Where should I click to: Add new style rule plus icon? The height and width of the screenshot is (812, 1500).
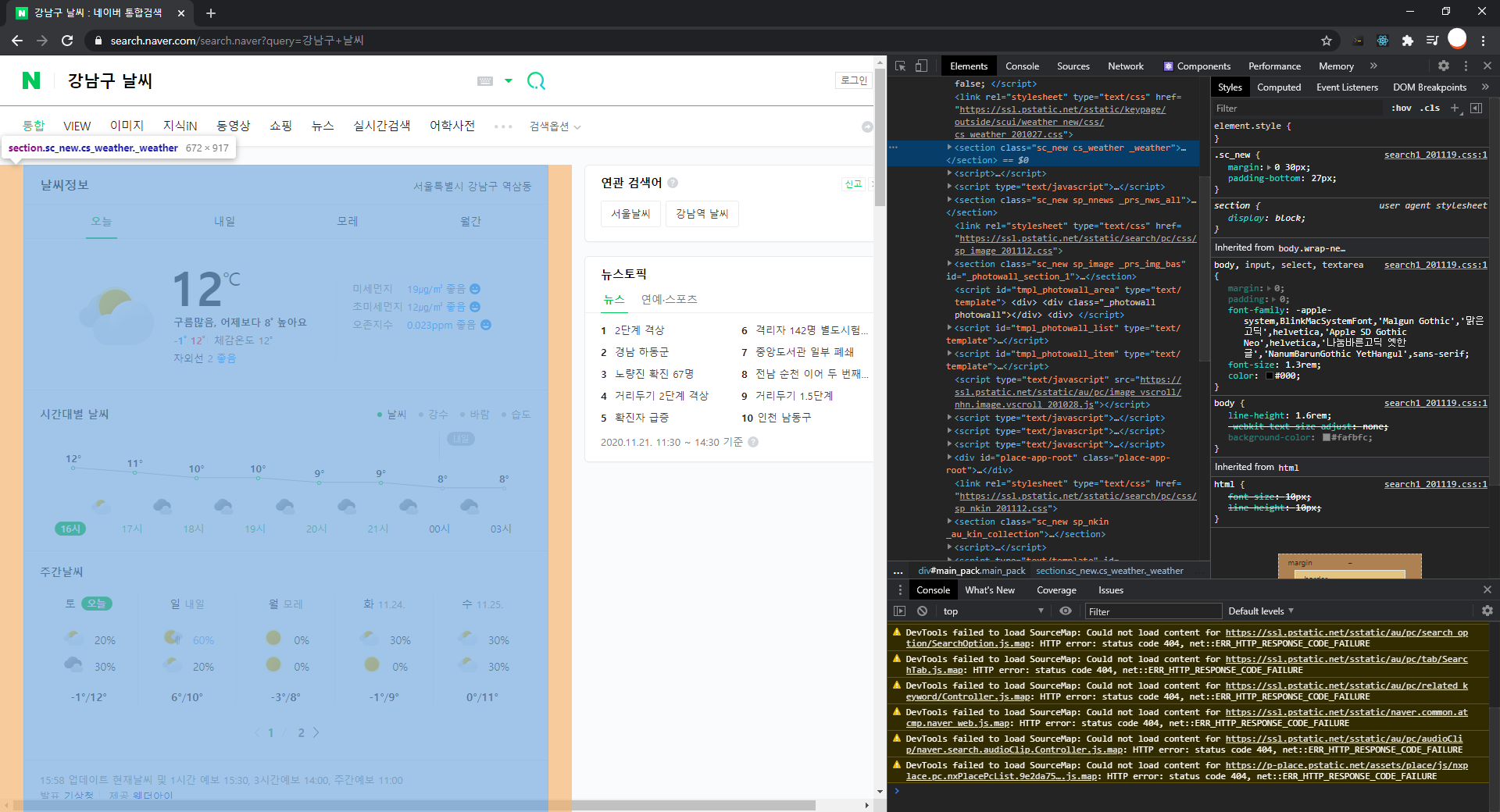[1455, 109]
